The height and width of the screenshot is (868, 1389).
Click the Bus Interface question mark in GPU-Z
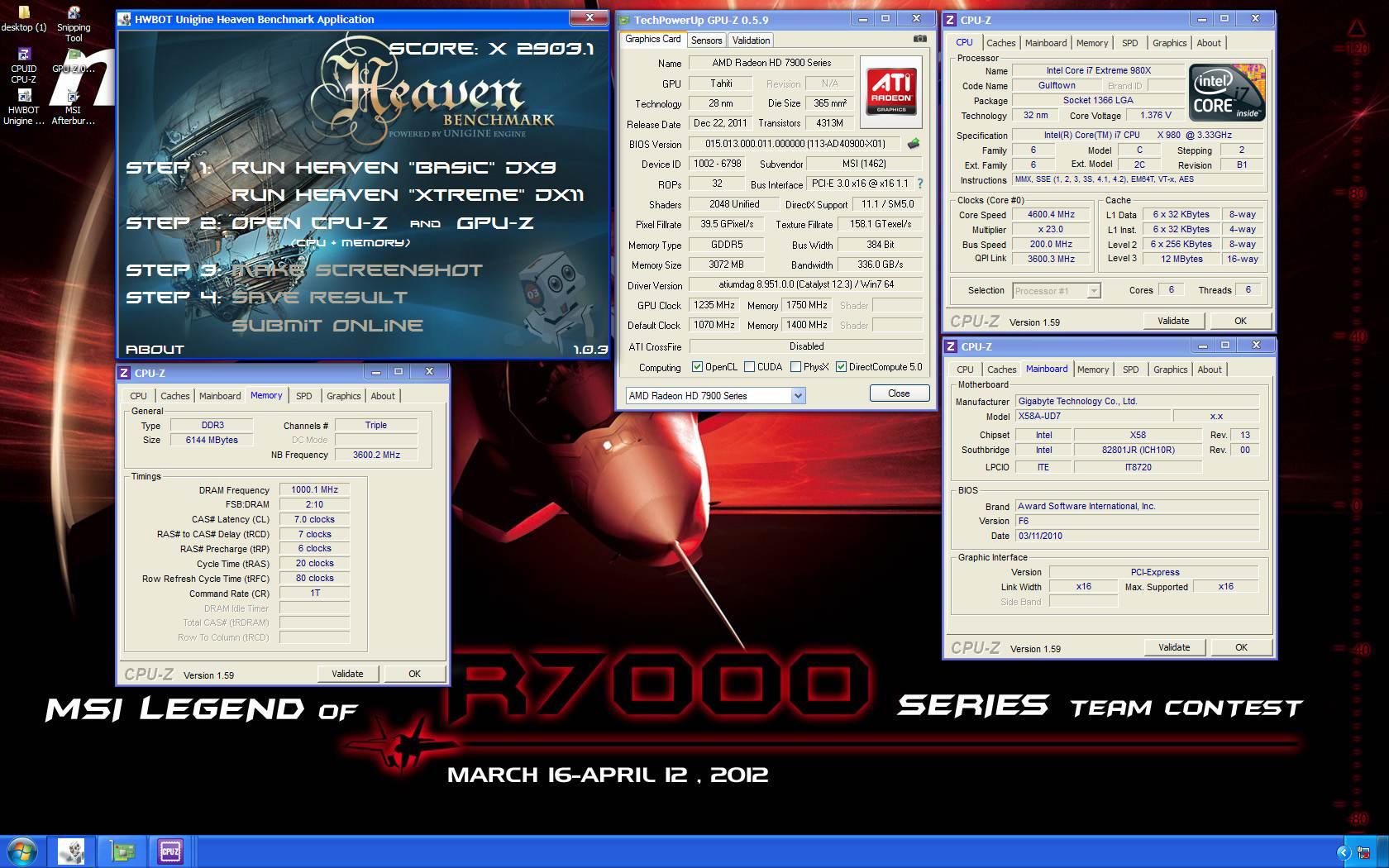919,184
